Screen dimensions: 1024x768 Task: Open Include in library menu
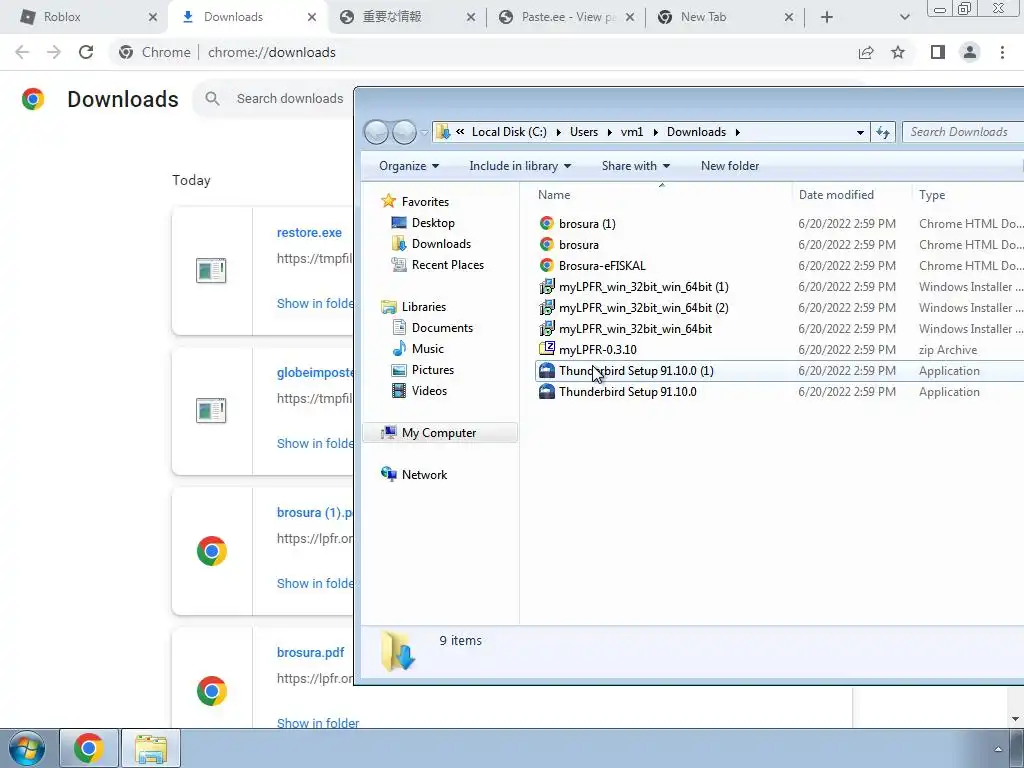tap(520, 166)
